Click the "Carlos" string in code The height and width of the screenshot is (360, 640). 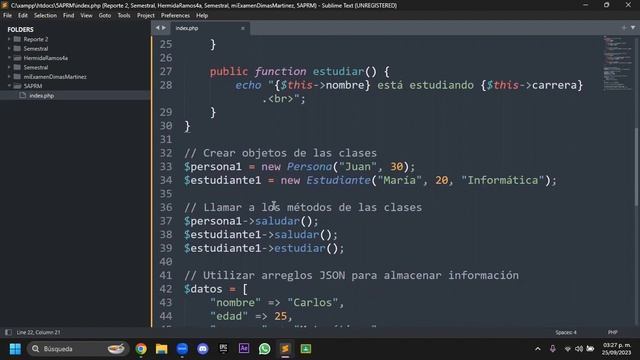[313, 303]
